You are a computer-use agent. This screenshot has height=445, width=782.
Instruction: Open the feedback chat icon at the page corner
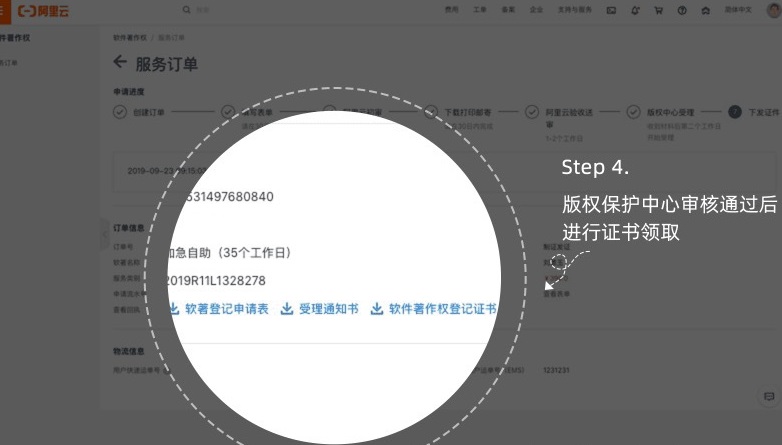tap(769, 397)
